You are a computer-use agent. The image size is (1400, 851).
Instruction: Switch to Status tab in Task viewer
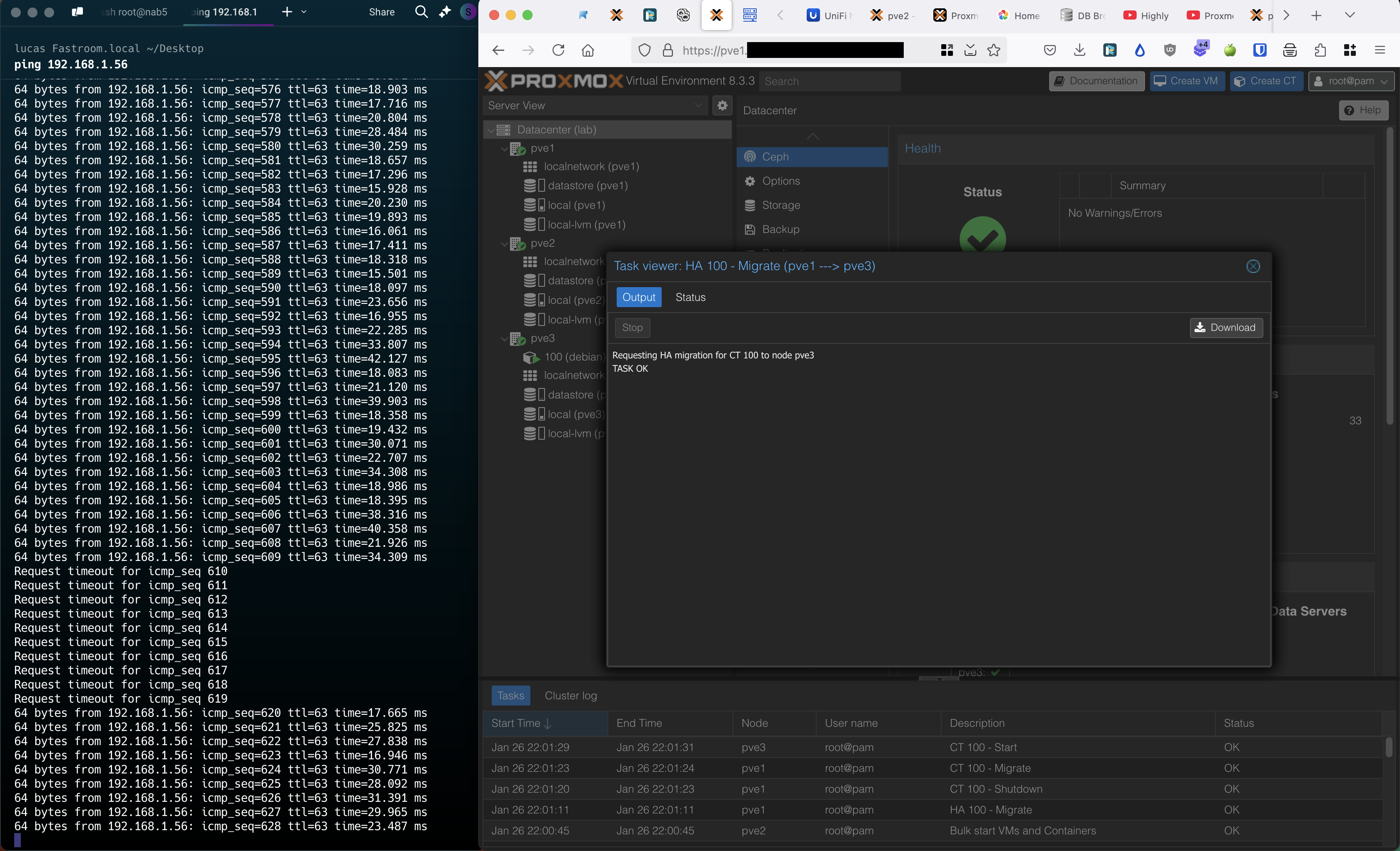pyautogui.click(x=690, y=297)
